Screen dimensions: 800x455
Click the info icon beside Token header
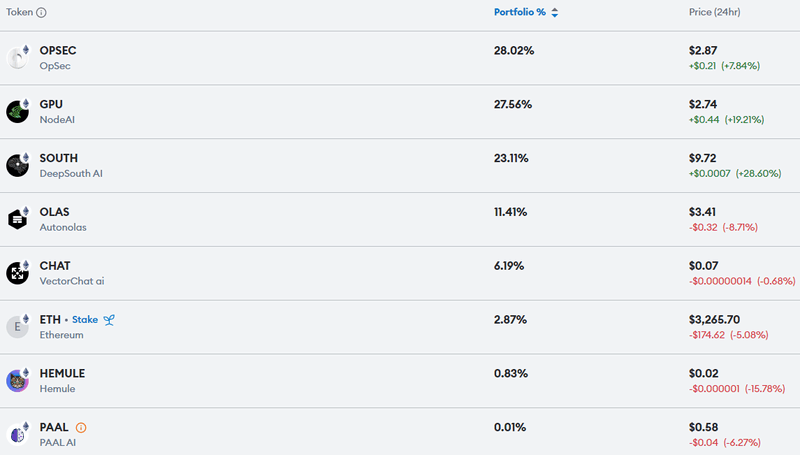41,13
